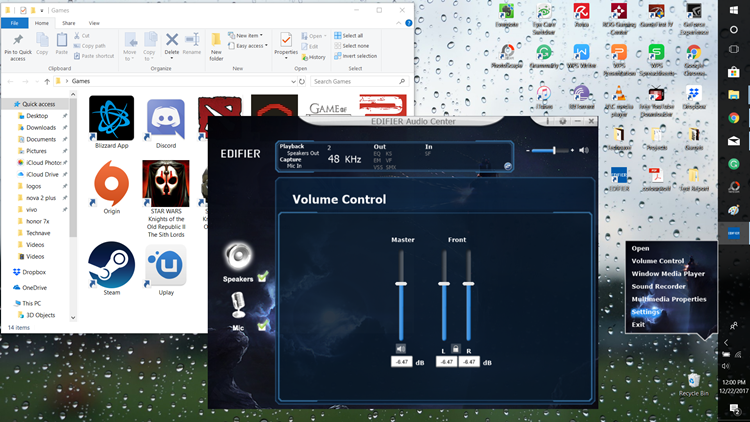The height and width of the screenshot is (422, 750).
Task: Decrease volume with the minus button
Action: point(528,150)
